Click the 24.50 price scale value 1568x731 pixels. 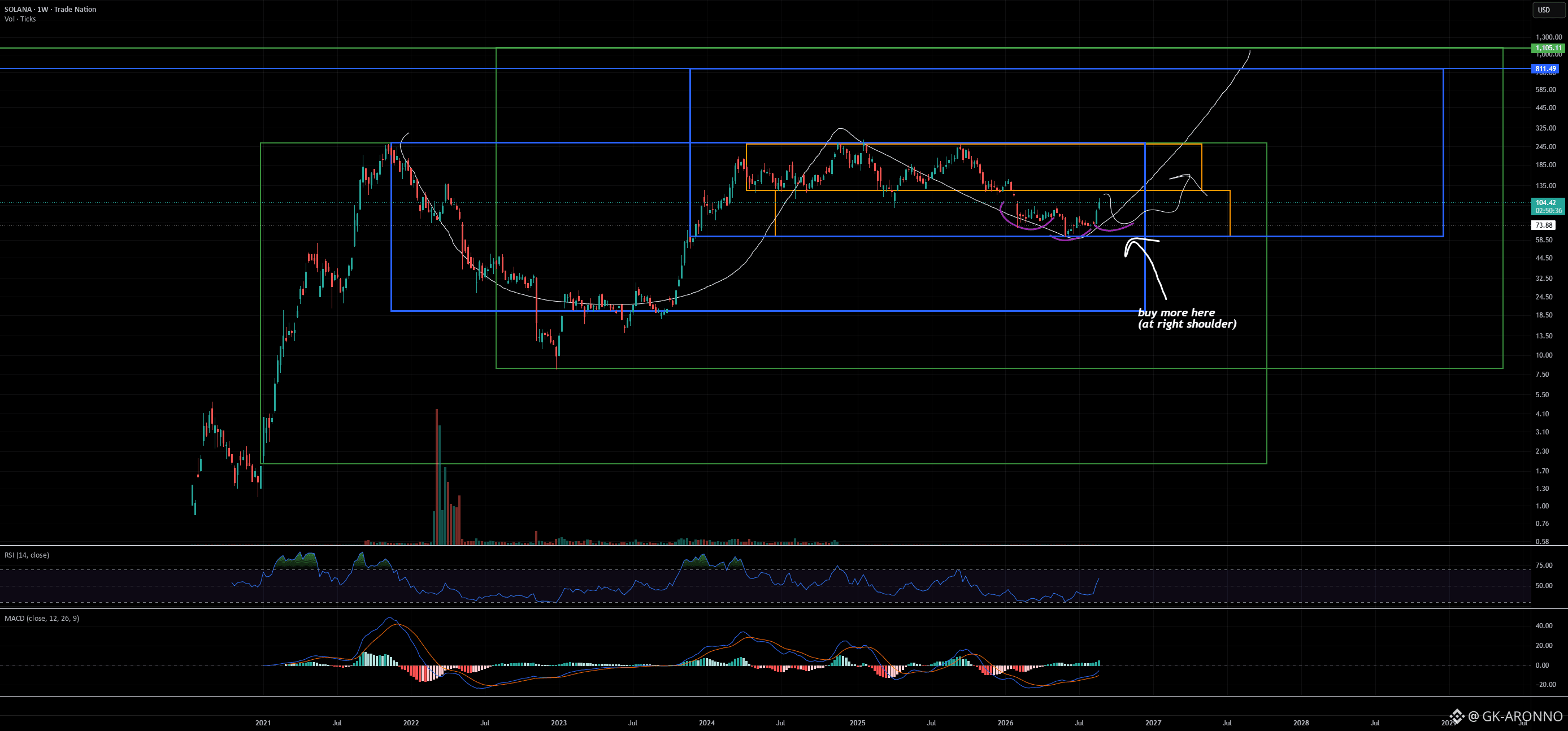1544,297
